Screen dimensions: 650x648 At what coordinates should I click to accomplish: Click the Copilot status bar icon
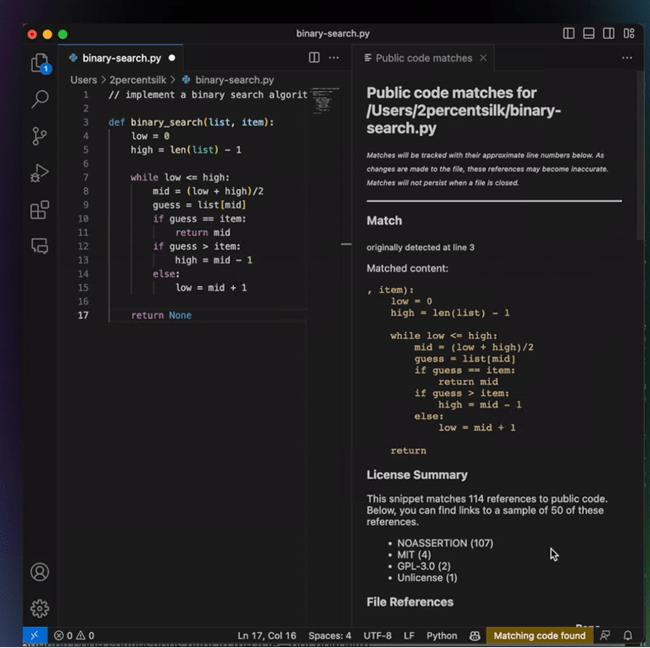pos(476,635)
